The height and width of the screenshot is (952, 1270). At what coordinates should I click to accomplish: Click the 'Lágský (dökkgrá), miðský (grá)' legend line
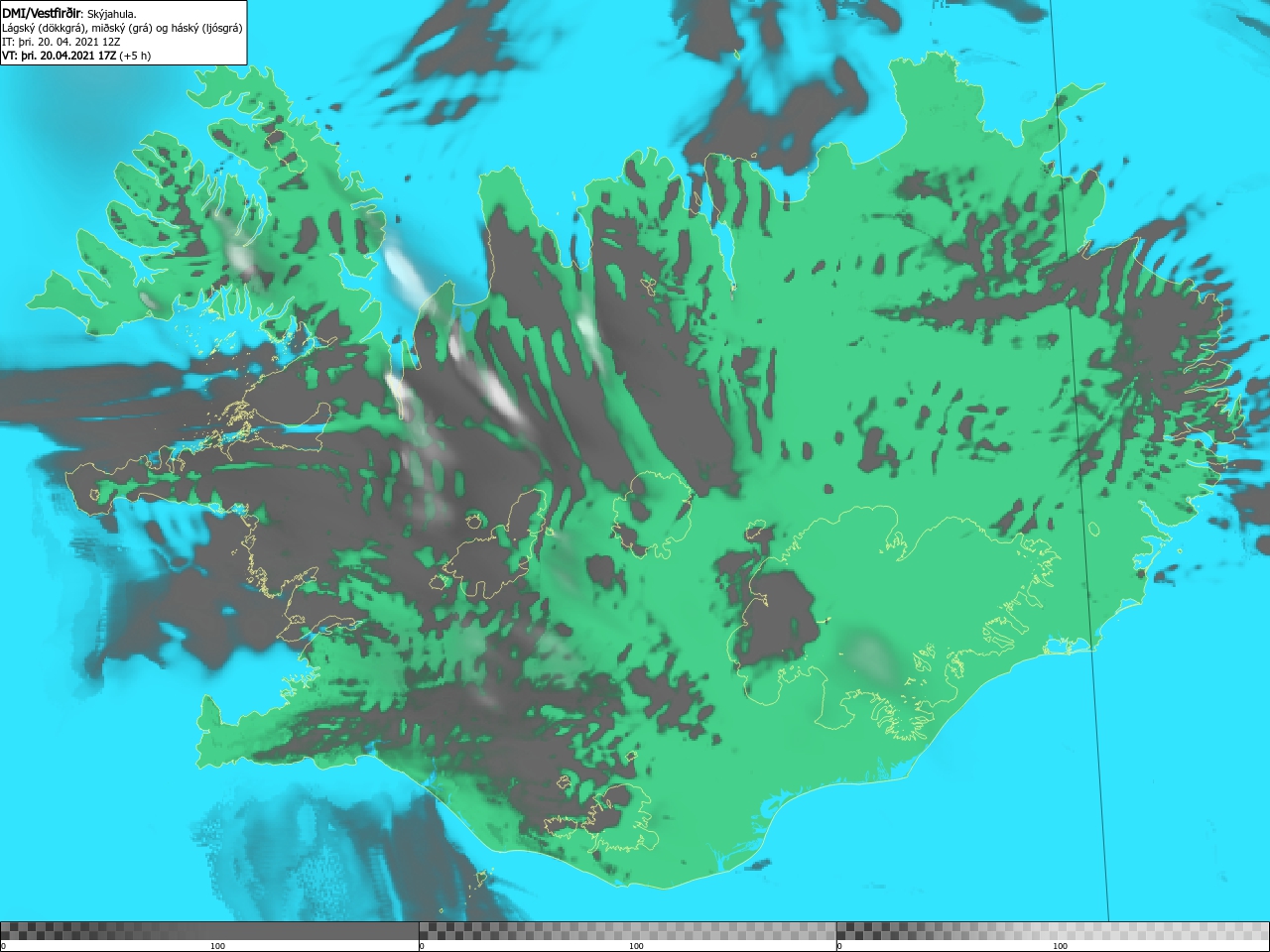click(x=122, y=28)
